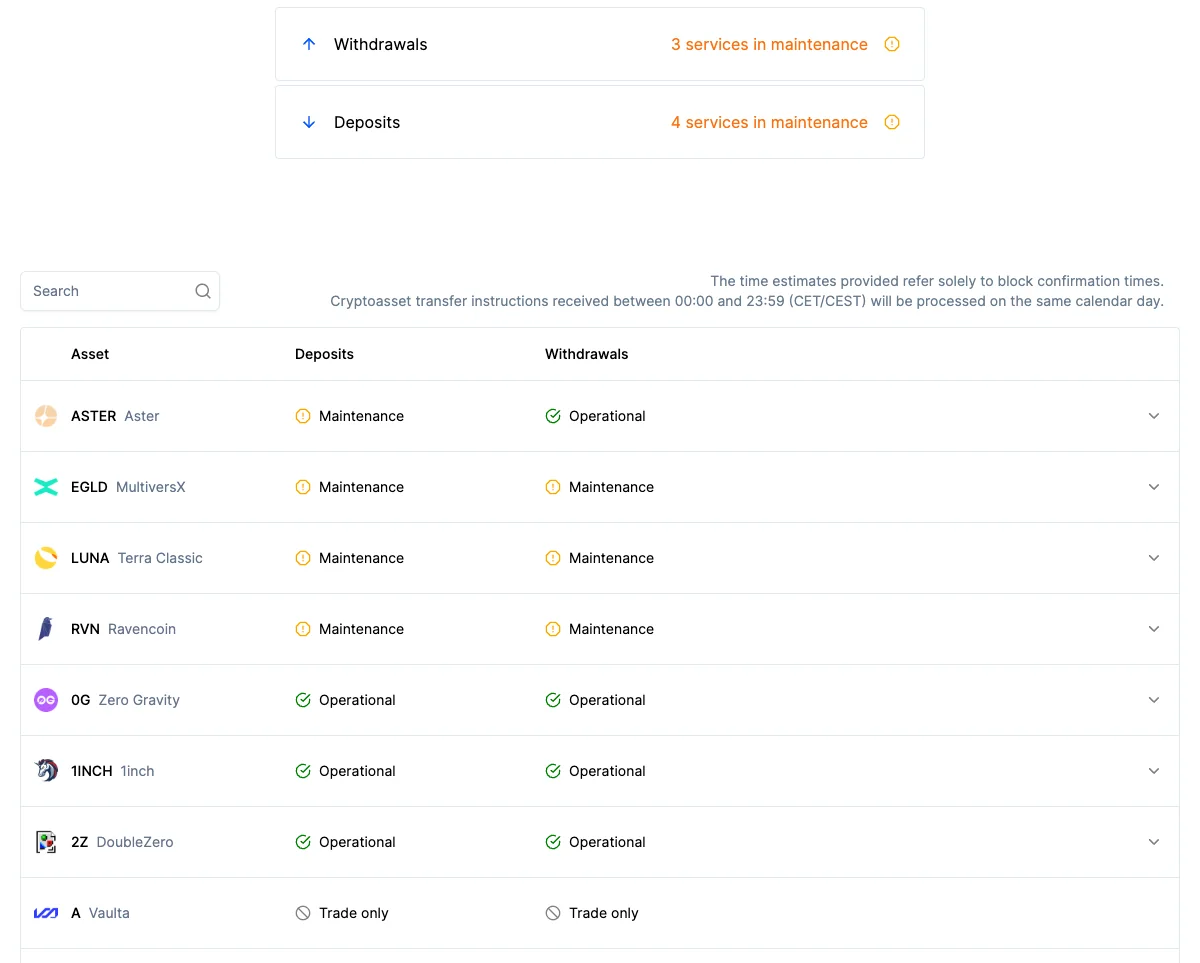The height and width of the screenshot is (963, 1200).
Task: Click ASTER deposits maintenance warning icon
Action: coord(303,416)
